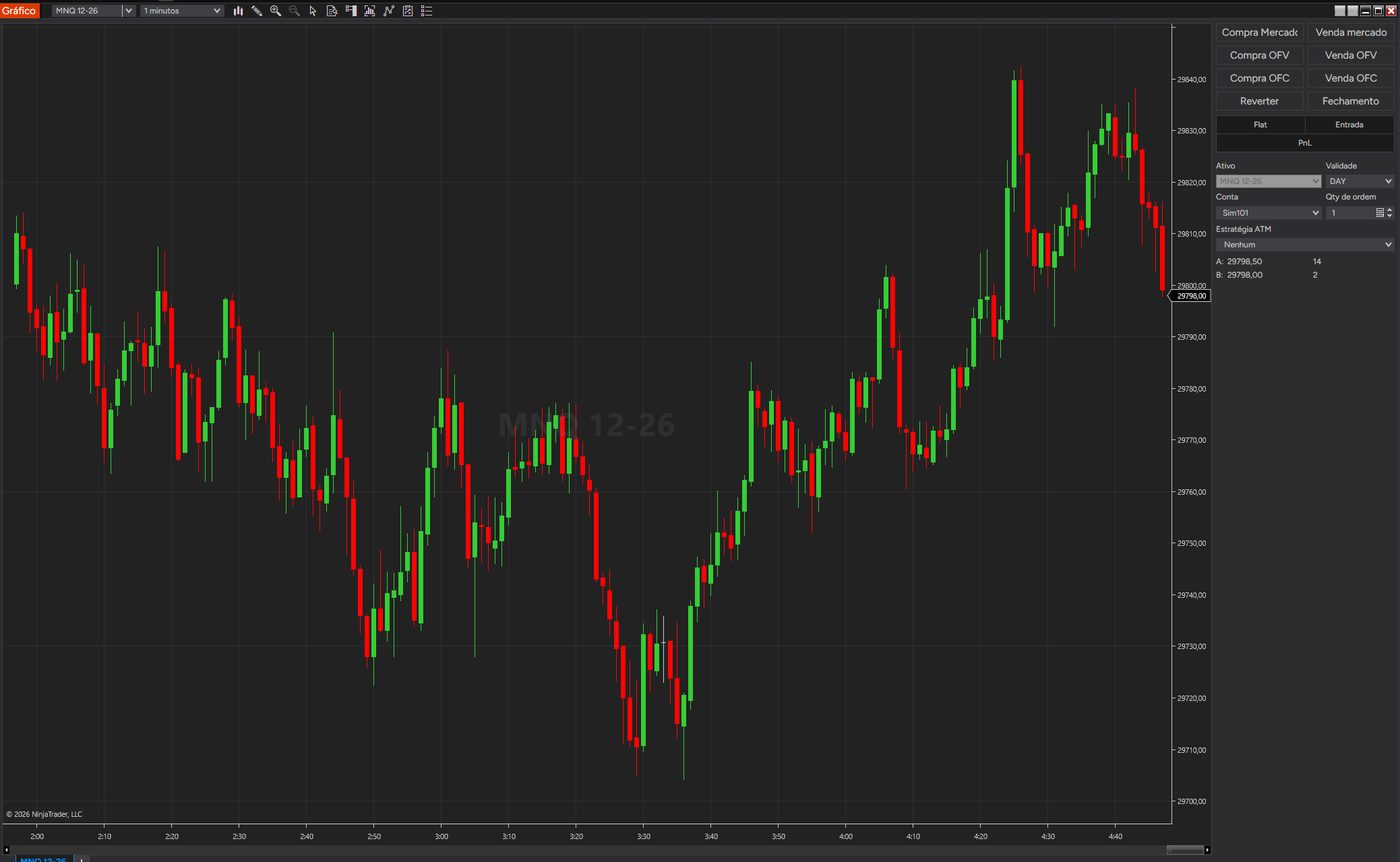Open the disabled Ativo MNQ 12-26 dropdown
The height and width of the screenshot is (862, 1400).
point(1269,181)
